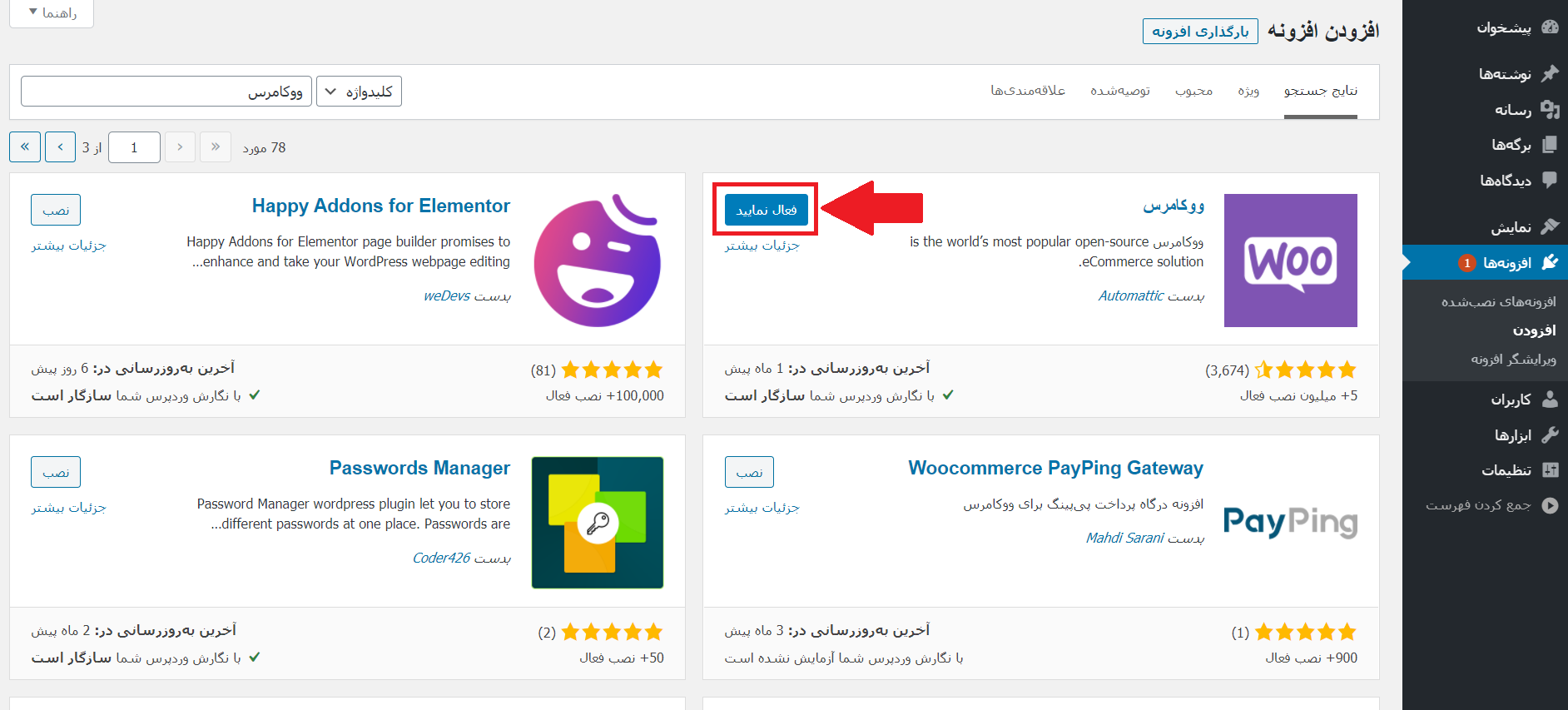Screen dimensions: 1568x710
Task: Click the PayPing logo thumbnail
Action: pyautogui.click(x=1290, y=522)
